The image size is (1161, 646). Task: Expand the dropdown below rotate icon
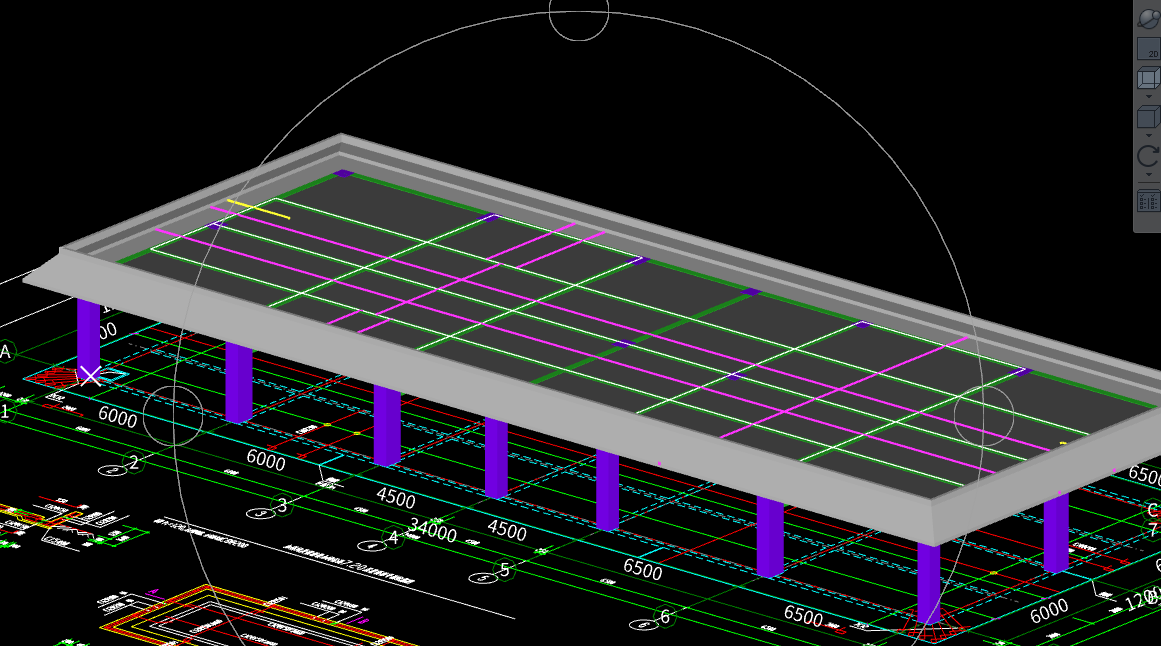[1149, 175]
